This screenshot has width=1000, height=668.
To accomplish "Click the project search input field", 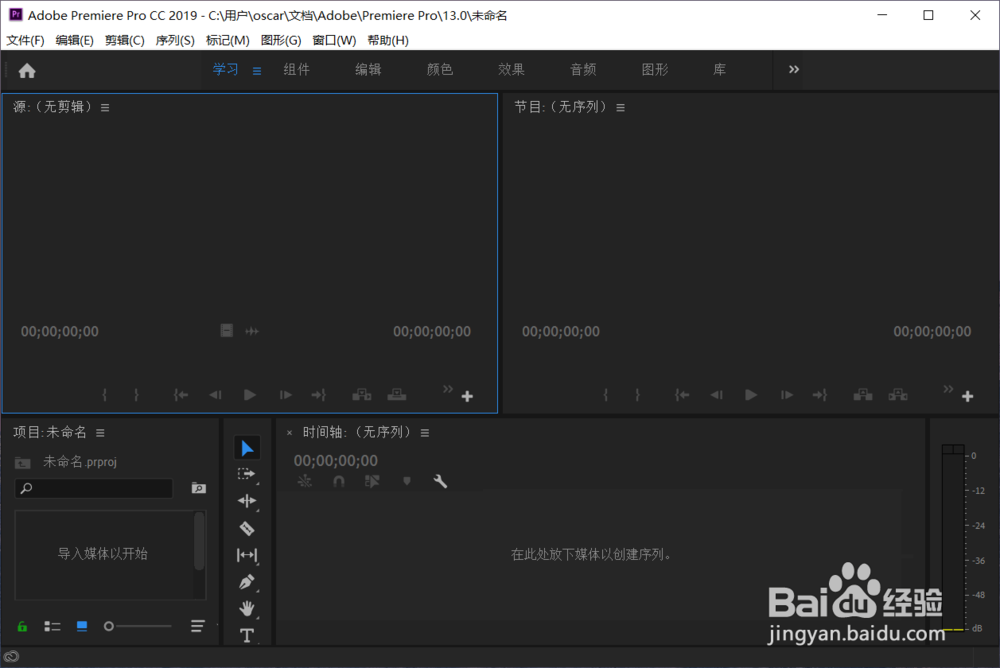I will 94,488.
